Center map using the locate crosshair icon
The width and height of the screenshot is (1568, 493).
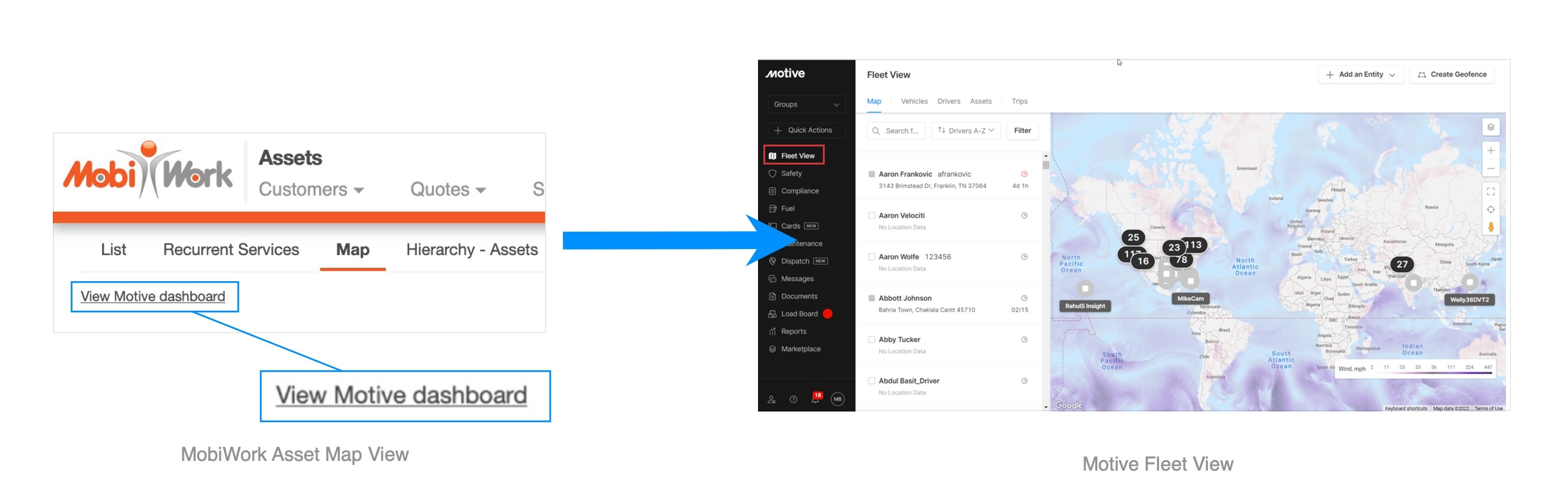click(x=1490, y=209)
